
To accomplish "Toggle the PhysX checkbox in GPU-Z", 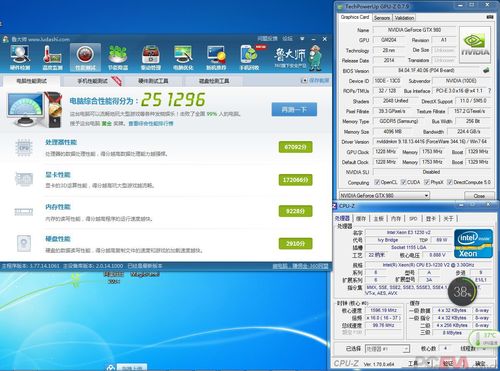I will point(427,182).
